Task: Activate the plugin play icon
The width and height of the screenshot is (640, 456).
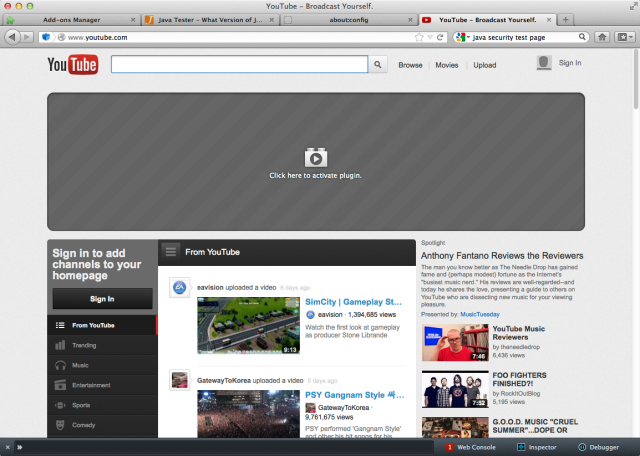Action: click(x=316, y=158)
